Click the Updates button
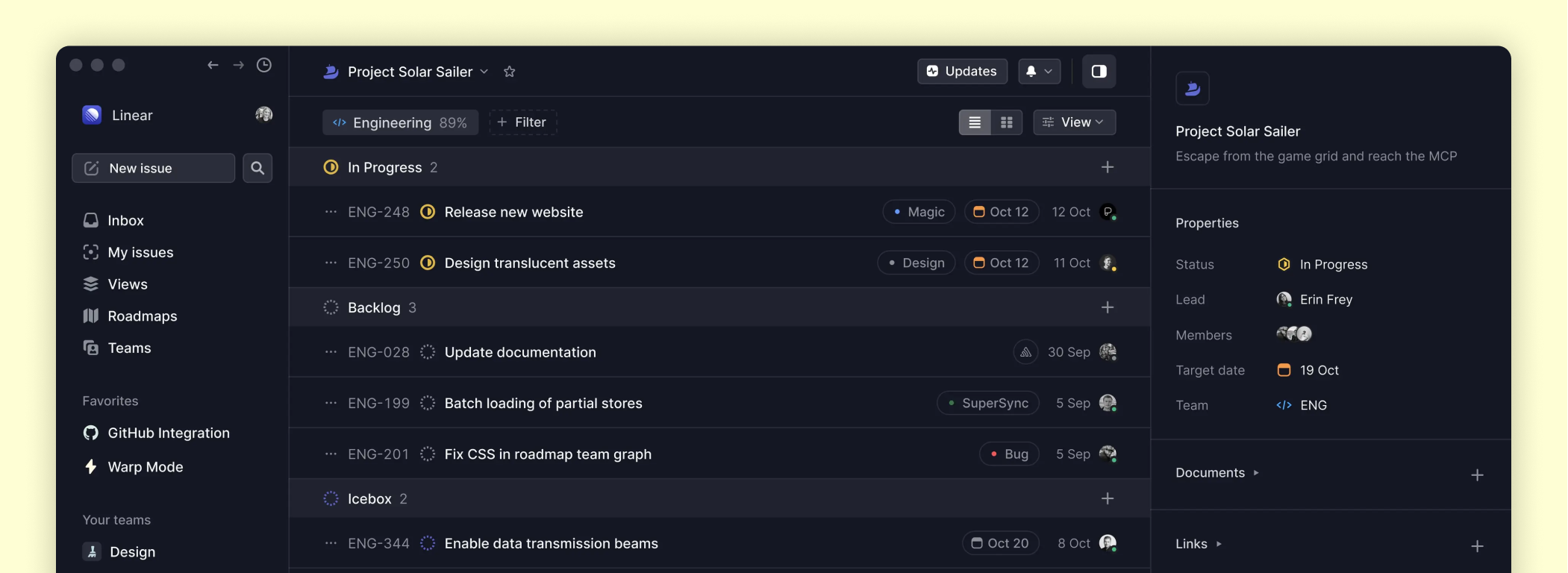This screenshot has height=573, width=1568. [x=962, y=72]
